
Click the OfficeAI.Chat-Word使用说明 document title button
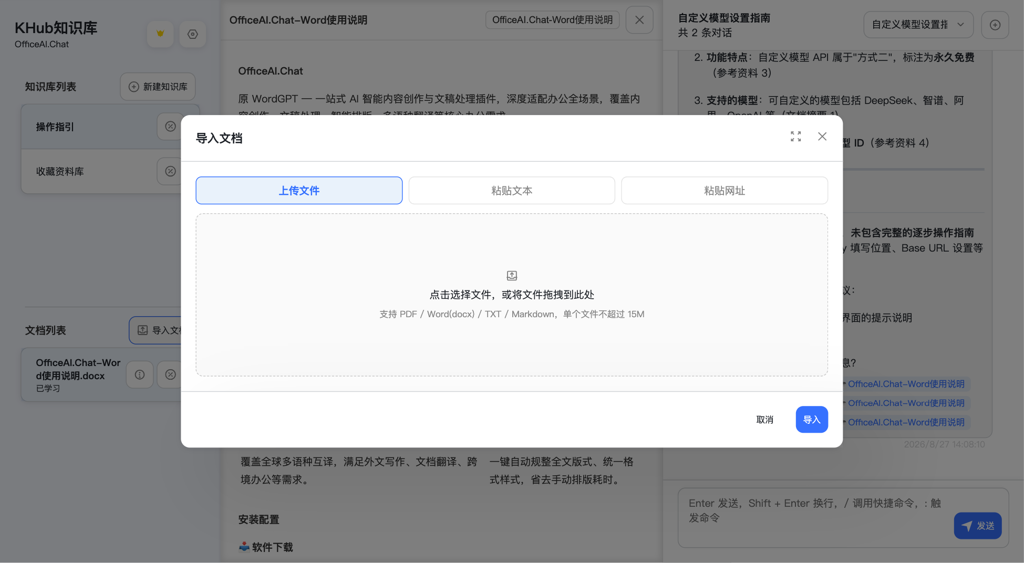pyautogui.click(x=552, y=20)
